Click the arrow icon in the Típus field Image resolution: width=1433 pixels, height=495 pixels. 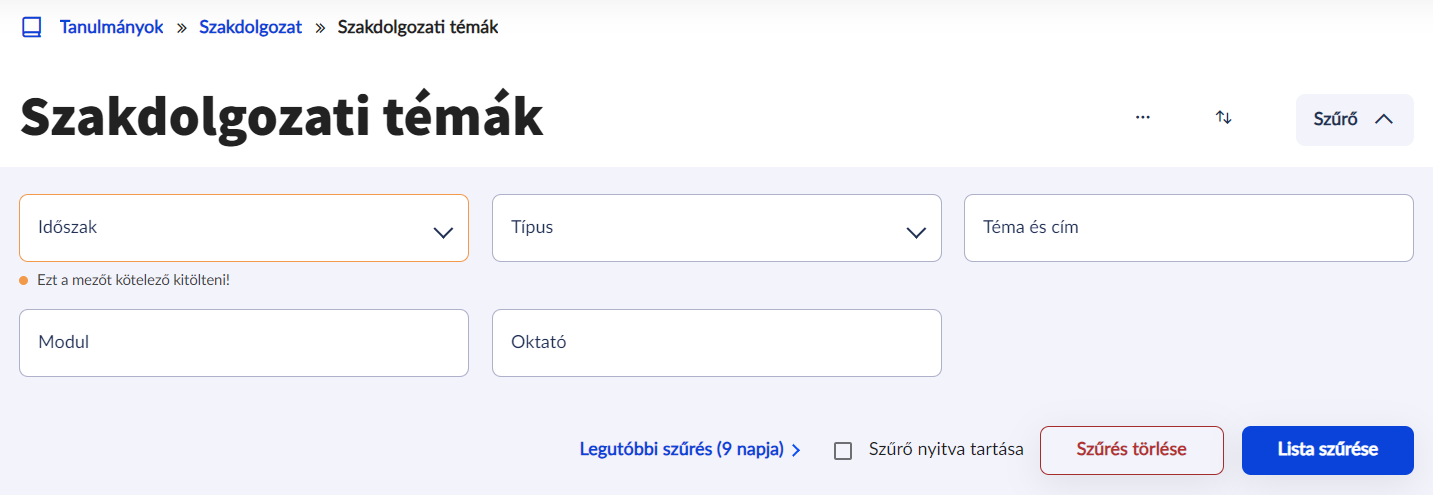pos(916,232)
